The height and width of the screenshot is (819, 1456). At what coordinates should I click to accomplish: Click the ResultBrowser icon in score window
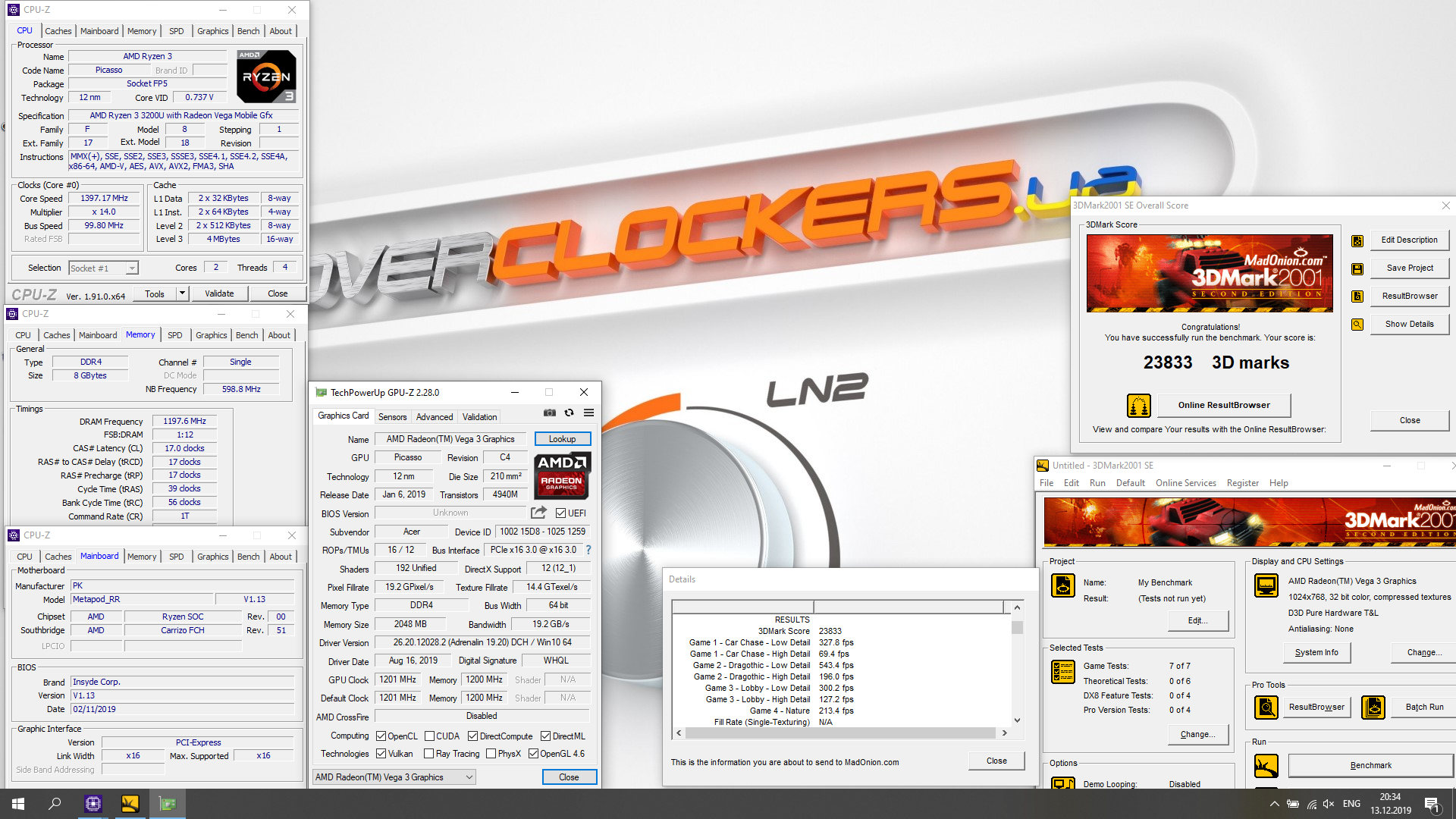pos(1357,297)
